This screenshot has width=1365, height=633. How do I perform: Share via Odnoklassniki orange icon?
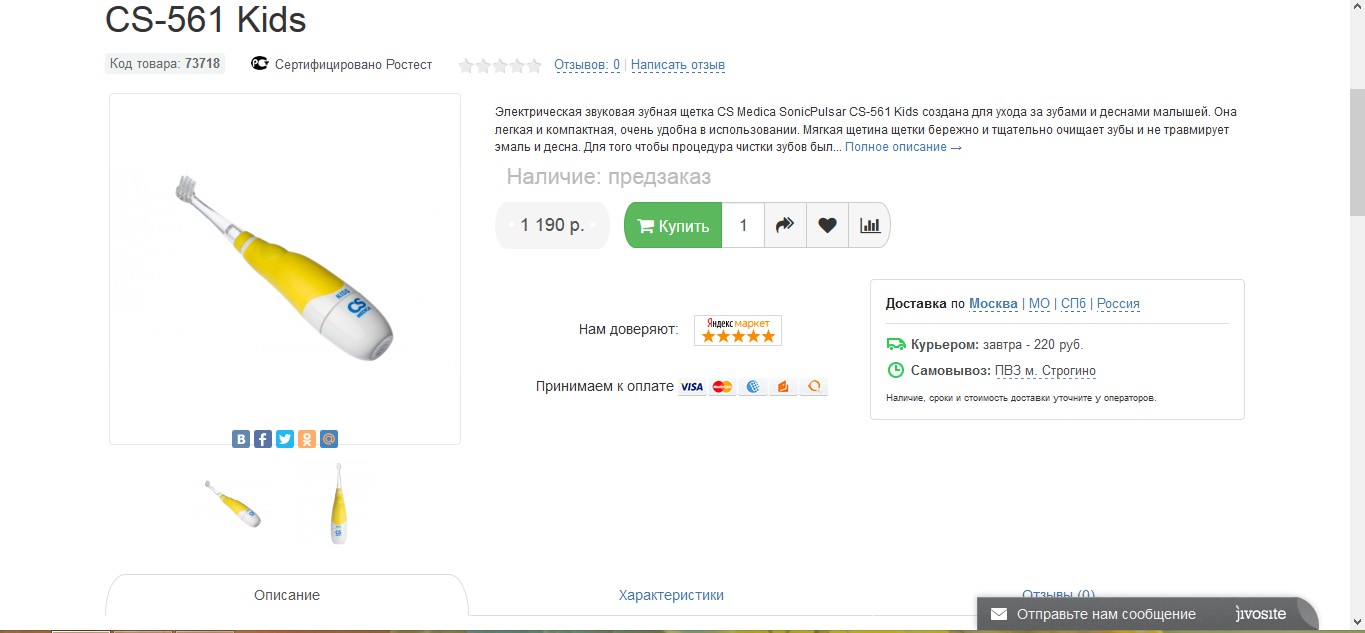(307, 439)
